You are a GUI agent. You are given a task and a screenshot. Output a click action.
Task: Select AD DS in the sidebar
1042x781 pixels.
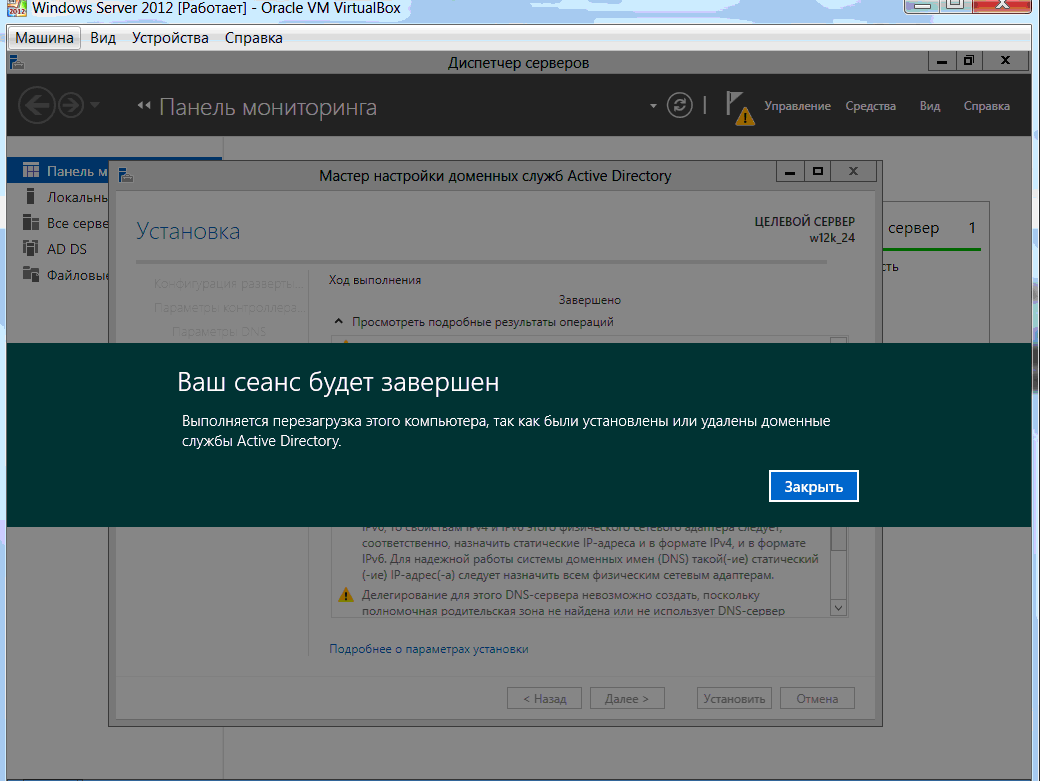click(x=58, y=249)
